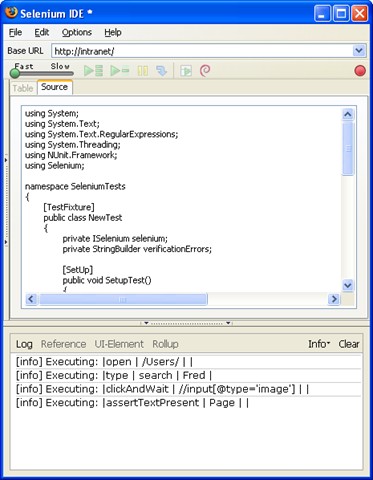This screenshot has width=373, height=480.
Task: Open the Help menu
Action: pos(113,32)
